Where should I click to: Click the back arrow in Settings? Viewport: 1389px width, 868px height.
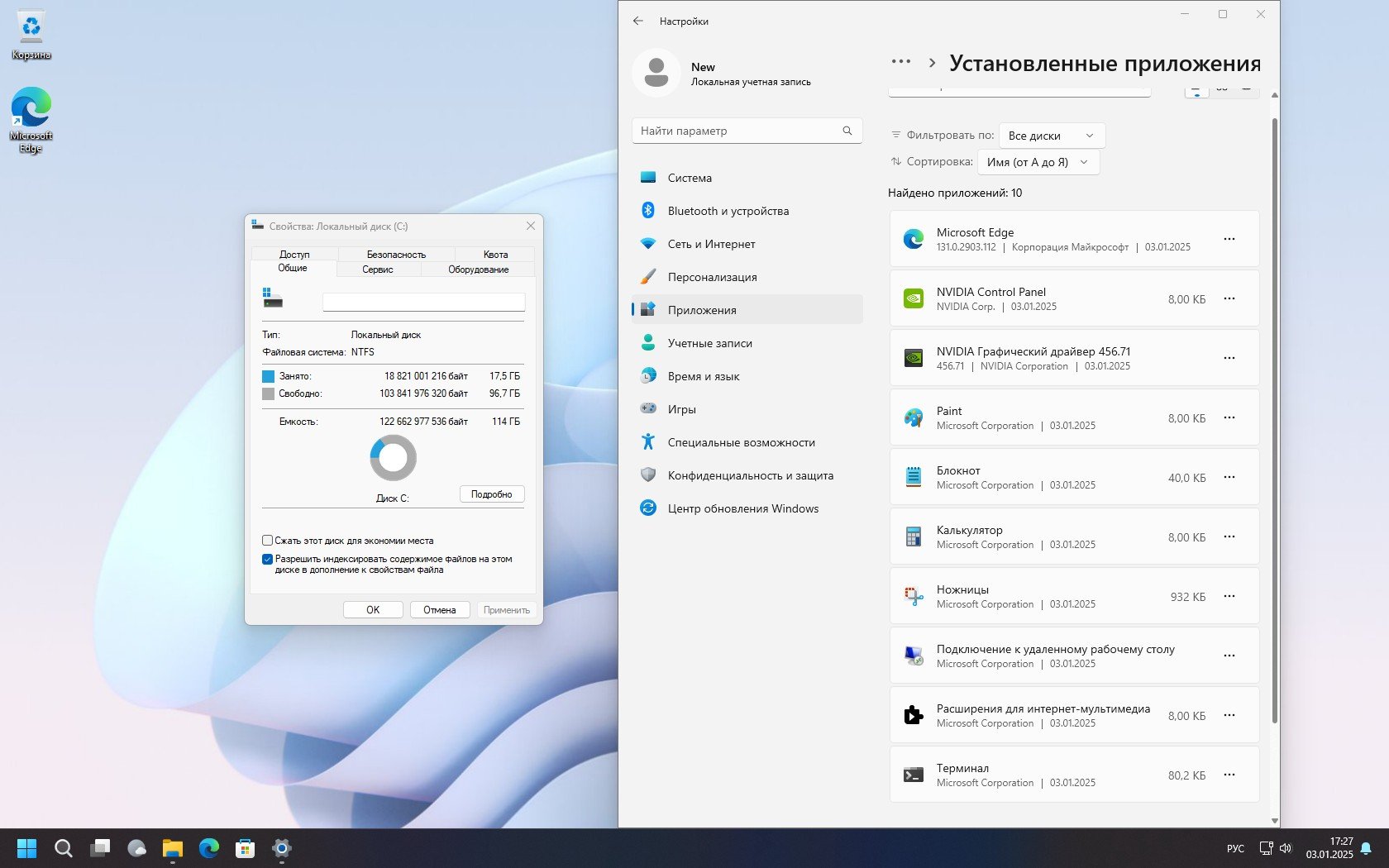(638, 21)
